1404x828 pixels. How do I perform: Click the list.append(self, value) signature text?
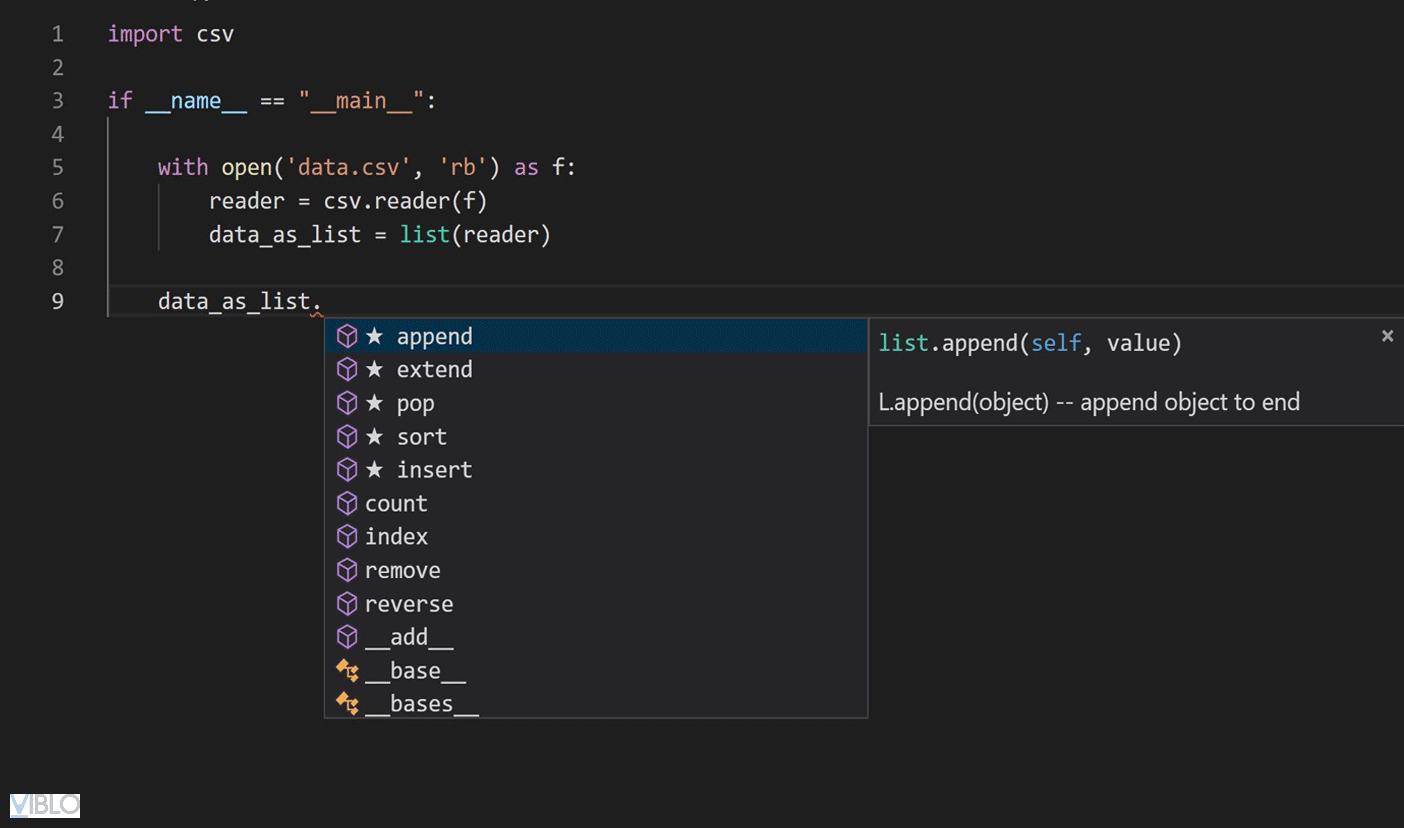coord(1030,344)
